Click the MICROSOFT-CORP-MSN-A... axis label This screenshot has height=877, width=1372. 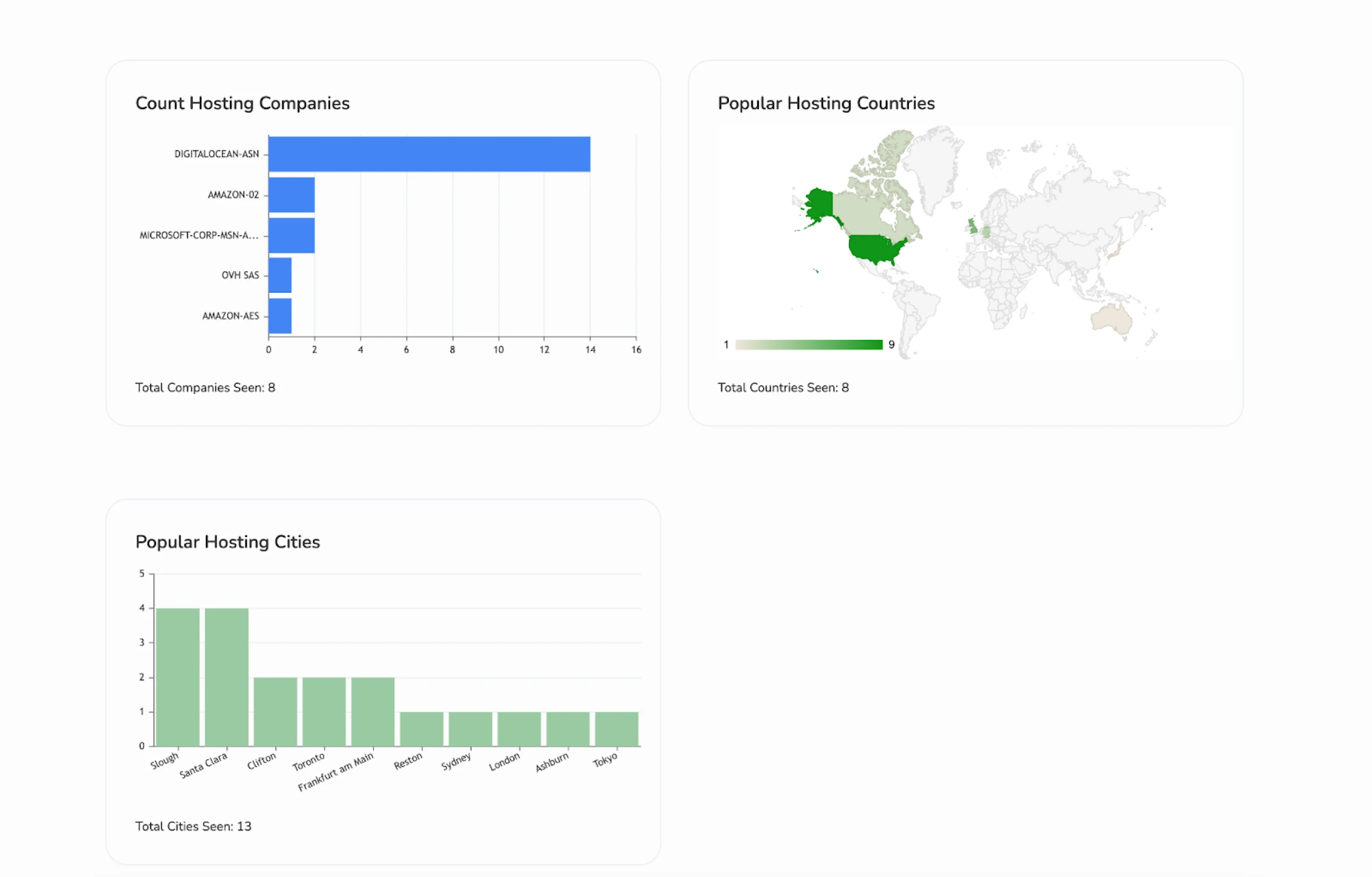click(199, 235)
